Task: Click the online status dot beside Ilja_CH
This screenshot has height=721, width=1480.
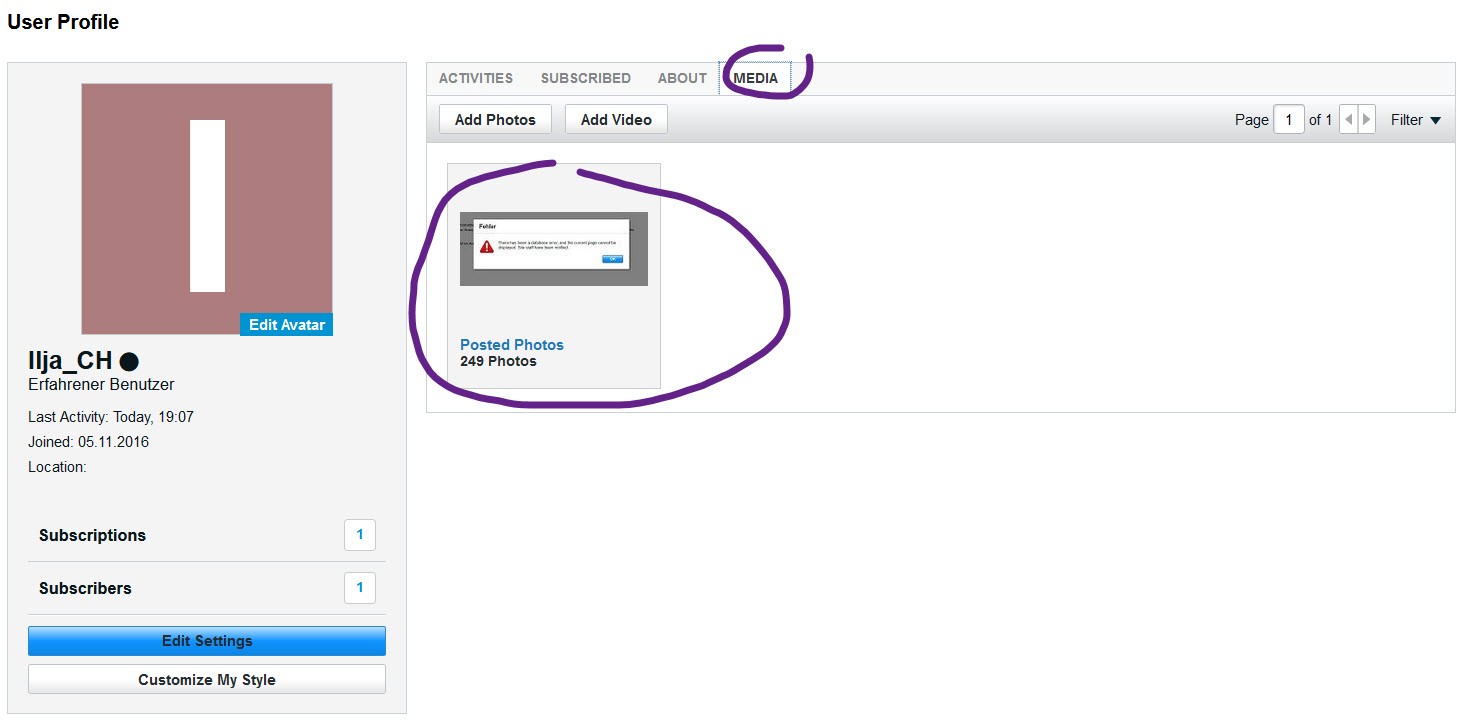Action: click(x=129, y=362)
